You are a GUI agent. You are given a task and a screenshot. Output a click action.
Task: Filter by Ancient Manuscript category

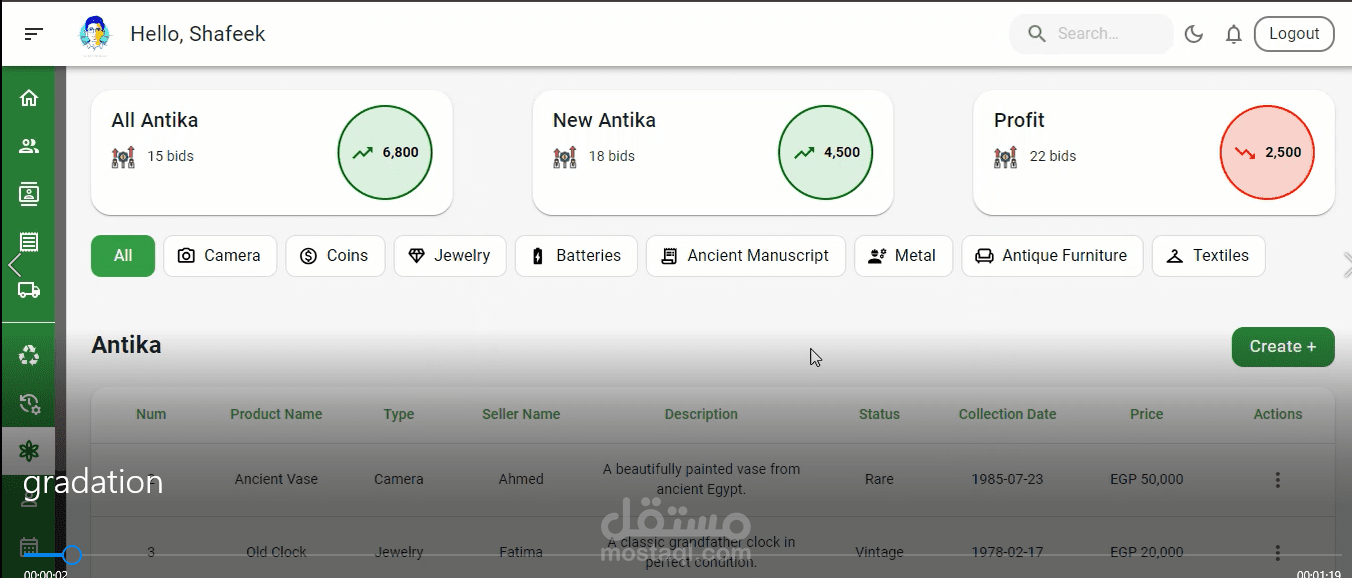(746, 256)
